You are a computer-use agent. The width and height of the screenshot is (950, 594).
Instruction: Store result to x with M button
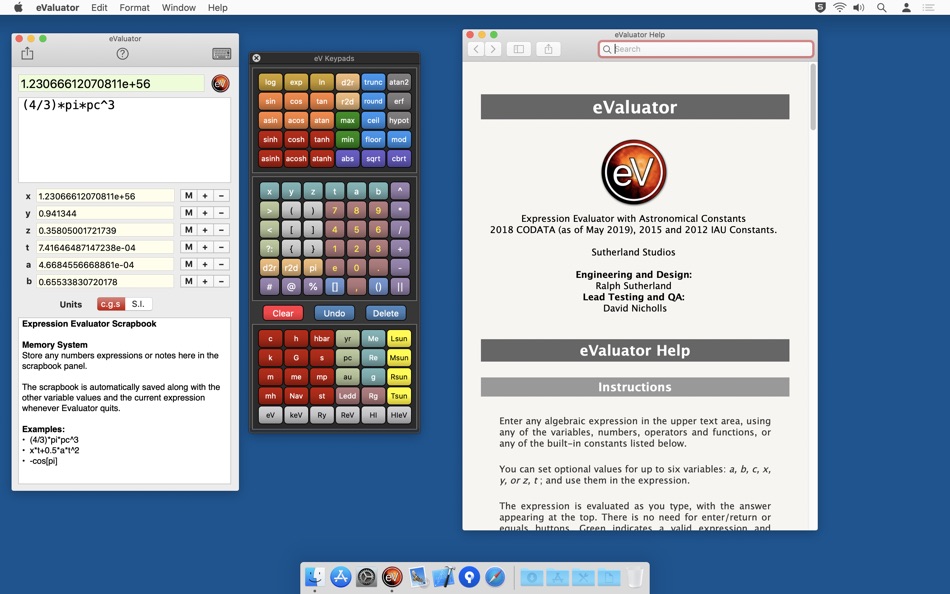coord(188,196)
